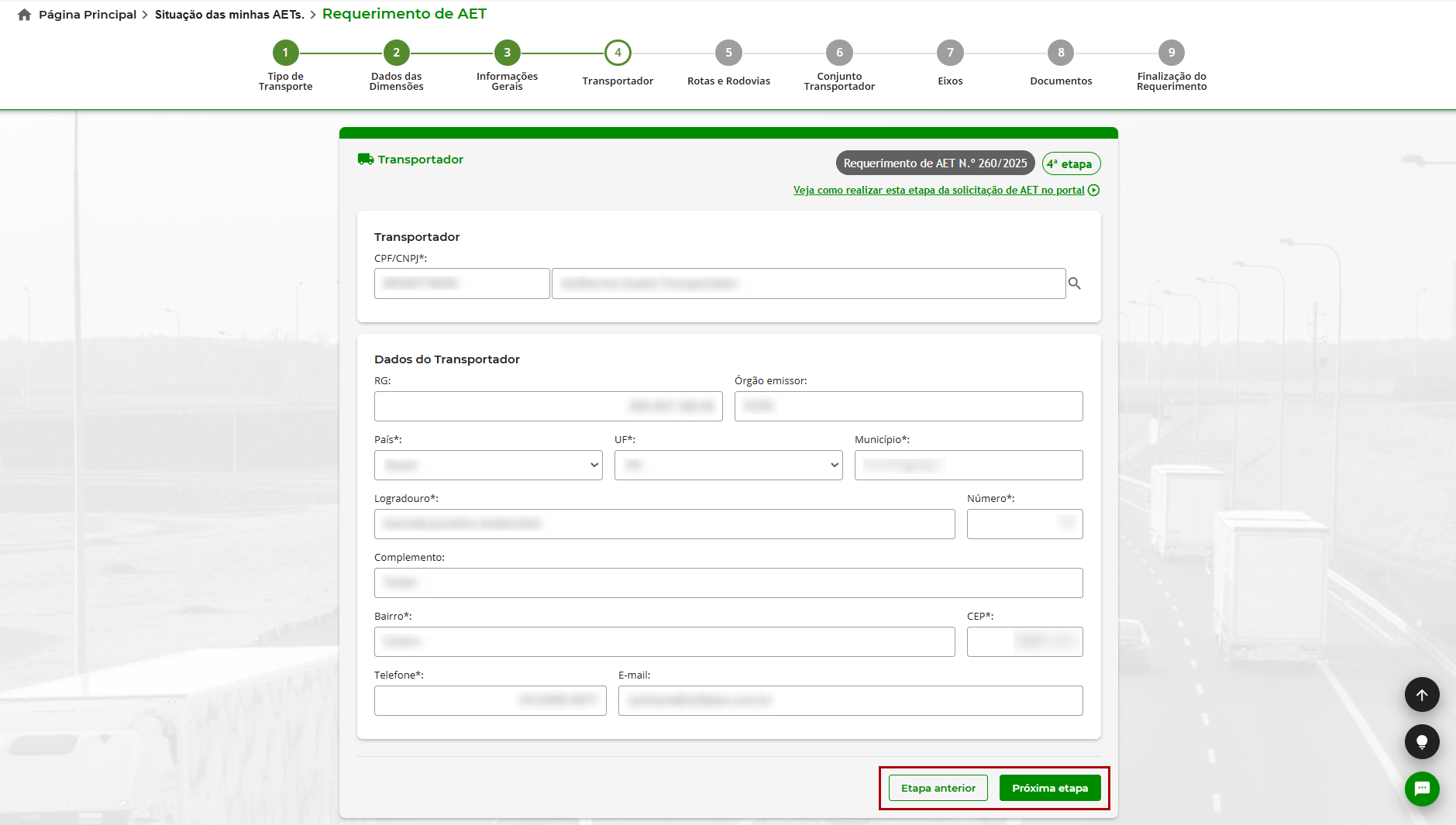Click the 4ª etapa badge
This screenshot has height=825, width=1456.
pos(1071,163)
